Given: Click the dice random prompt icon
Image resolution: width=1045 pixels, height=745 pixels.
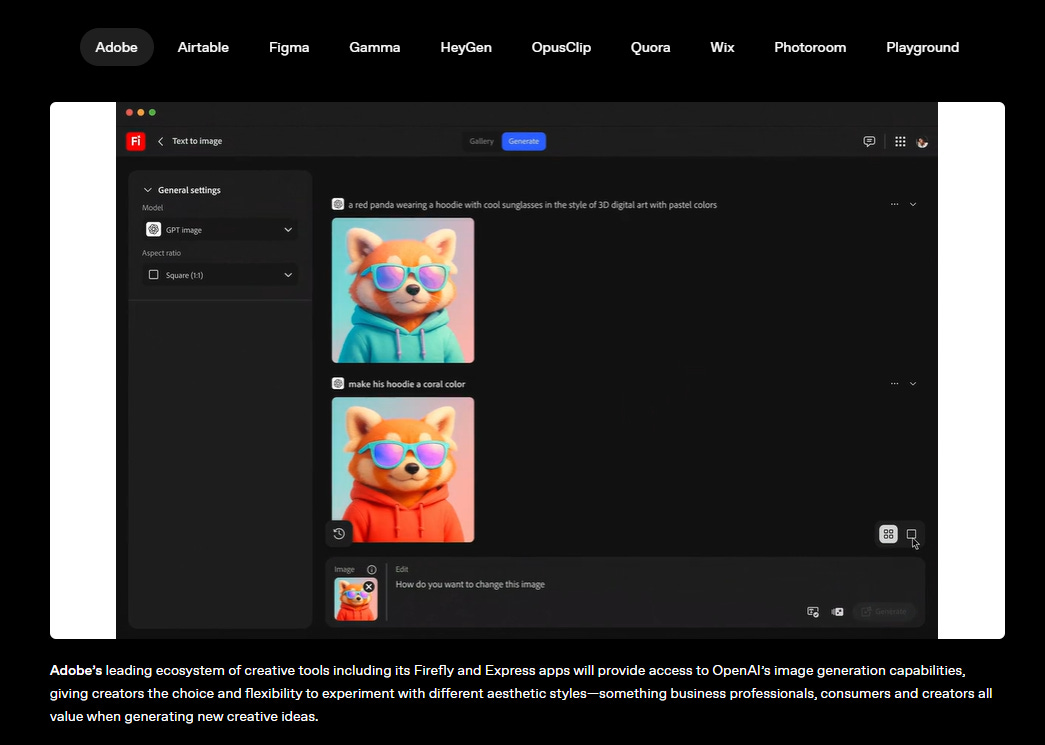Looking at the screenshot, I should coord(838,612).
